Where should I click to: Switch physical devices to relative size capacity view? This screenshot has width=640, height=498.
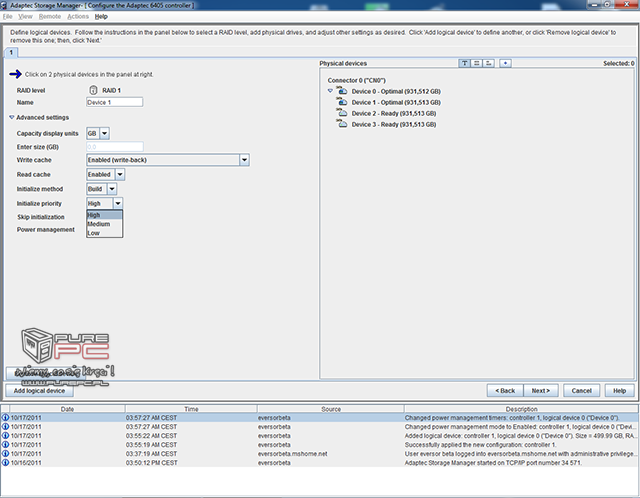click(489, 63)
